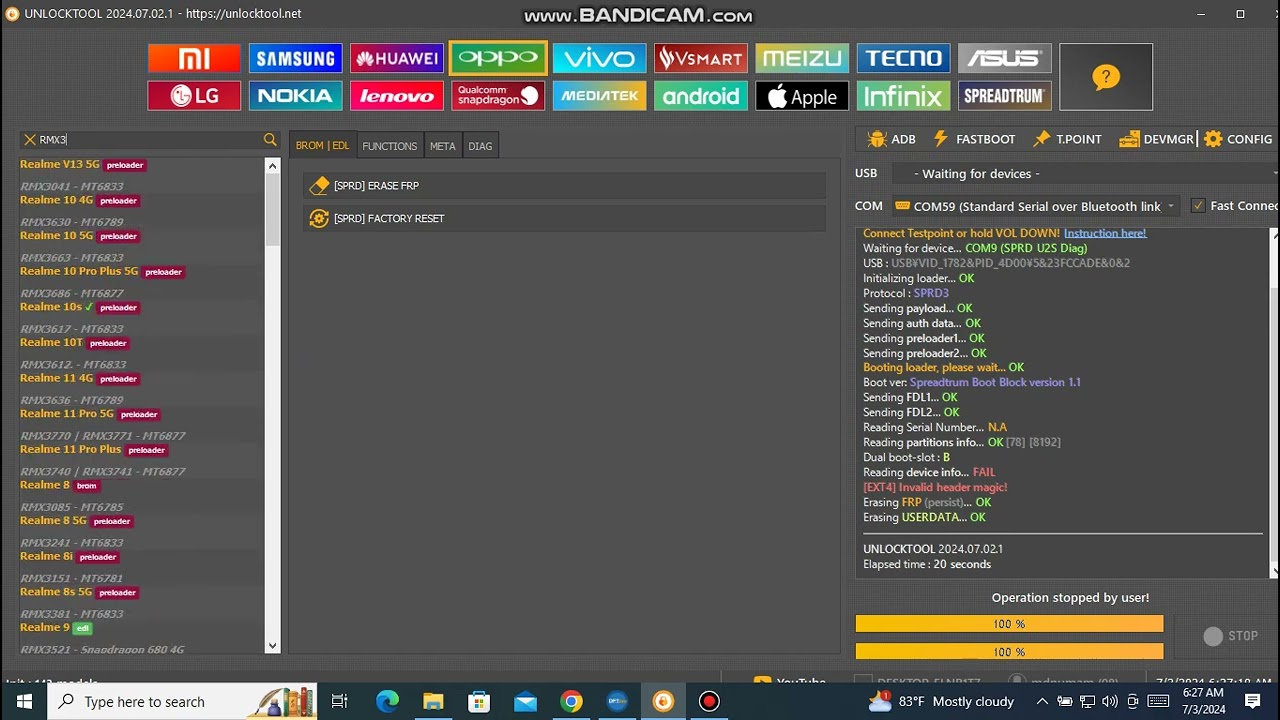Image resolution: width=1280 pixels, height=720 pixels.
Task: Open the yellow question mark help tile
Action: coord(1106,77)
